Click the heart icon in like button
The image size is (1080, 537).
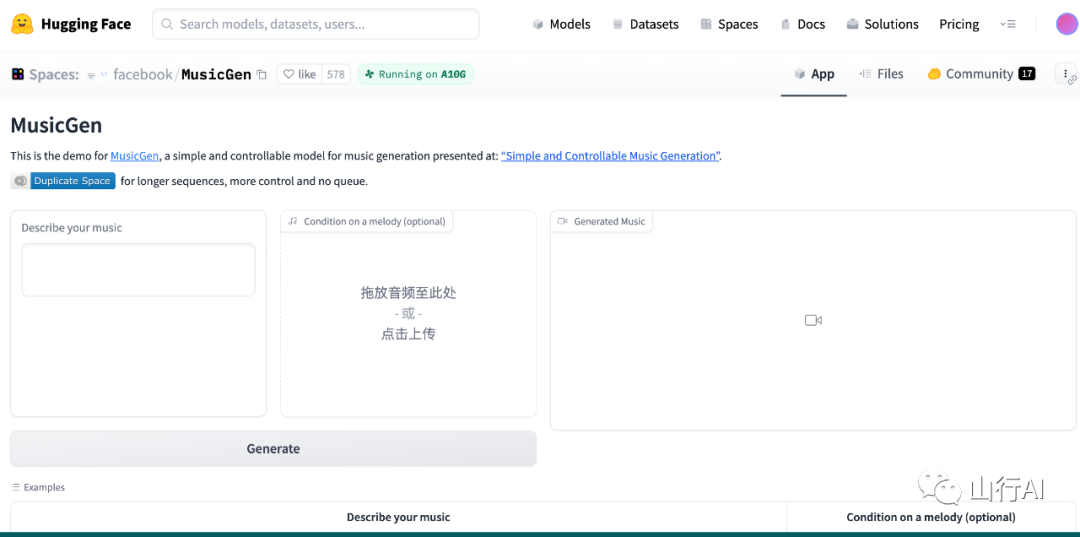(x=289, y=74)
